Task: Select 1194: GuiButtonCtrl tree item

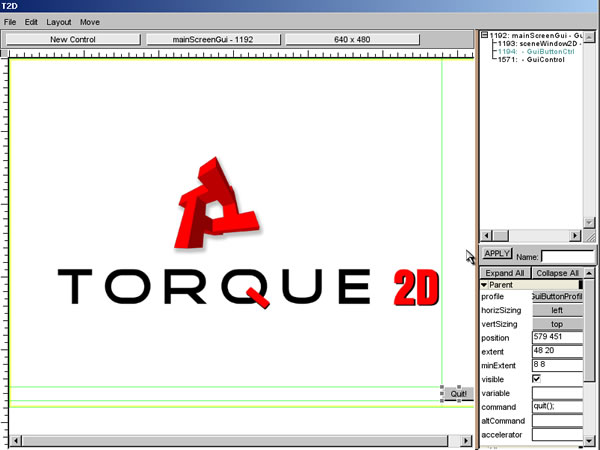Action: click(x=536, y=52)
